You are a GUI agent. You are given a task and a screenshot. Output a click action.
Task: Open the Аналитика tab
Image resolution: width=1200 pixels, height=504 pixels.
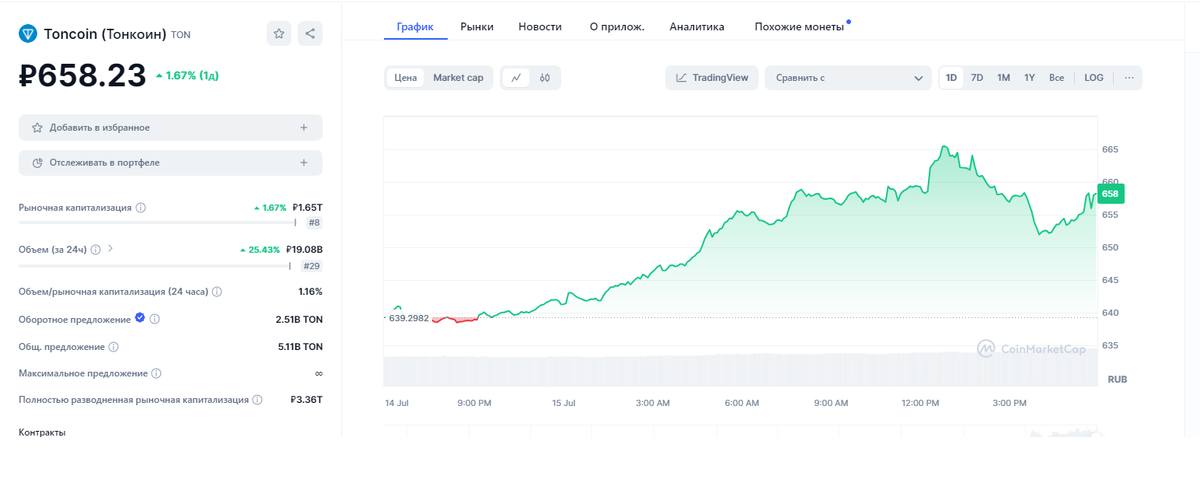(x=697, y=27)
